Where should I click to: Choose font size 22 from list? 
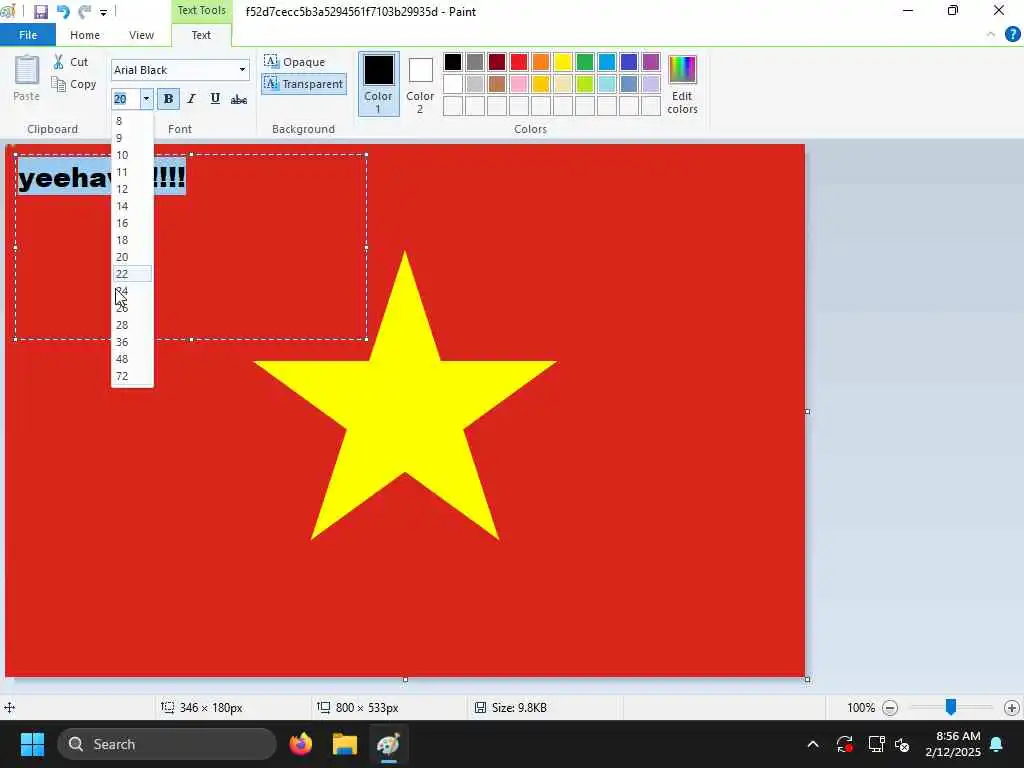pos(133,274)
